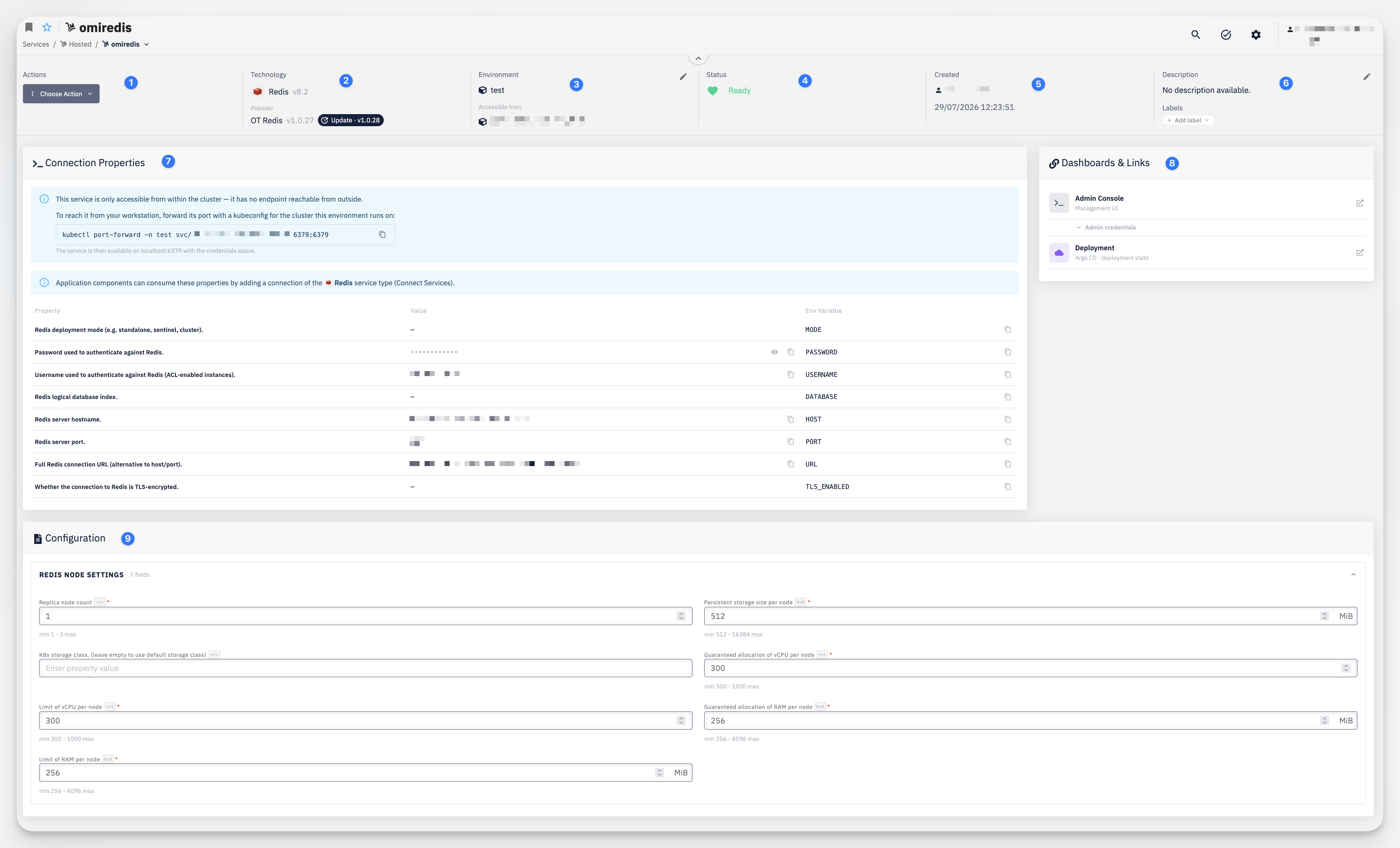This screenshot has width=1400, height=848.
Task: Copy the PORT env variable name
Action: click(x=1007, y=441)
